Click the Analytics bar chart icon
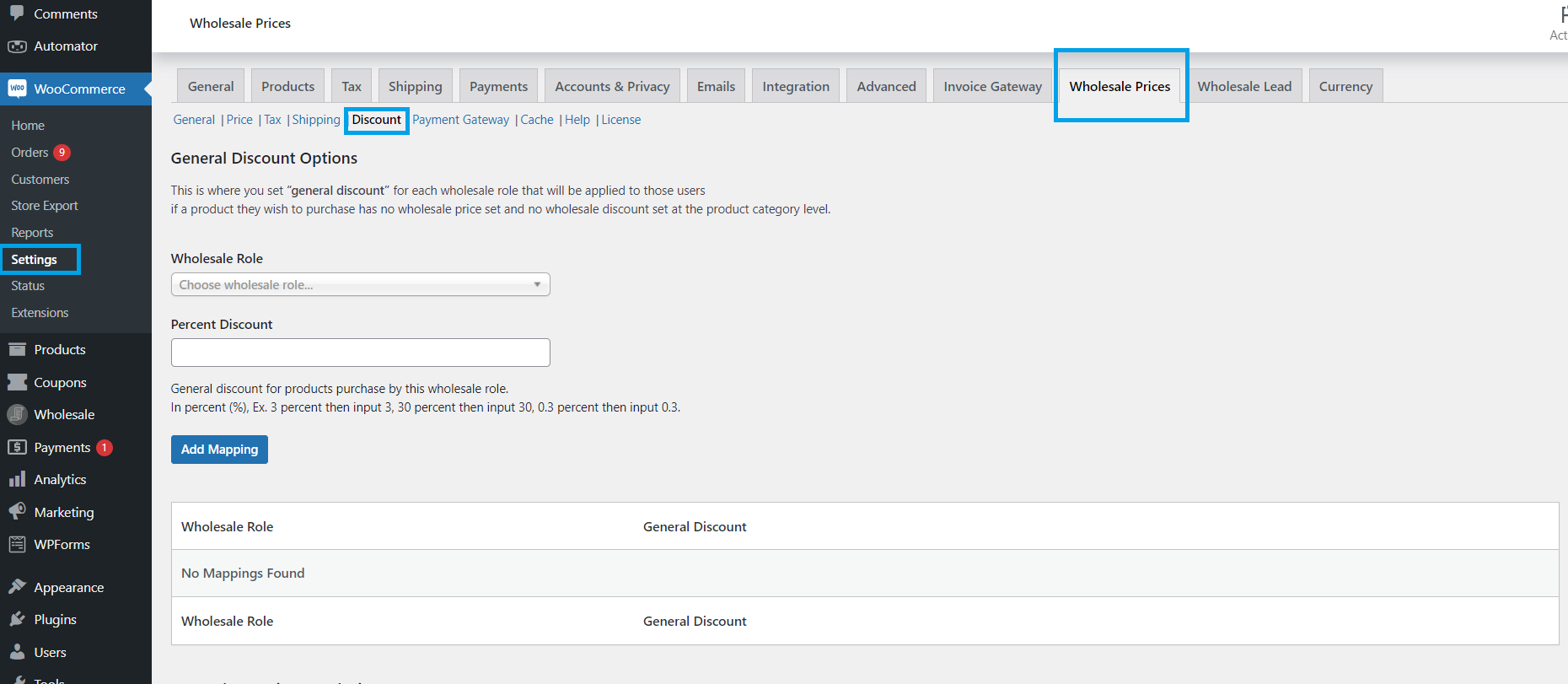Viewport: 1568px width, 684px height. tap(17, 479)
